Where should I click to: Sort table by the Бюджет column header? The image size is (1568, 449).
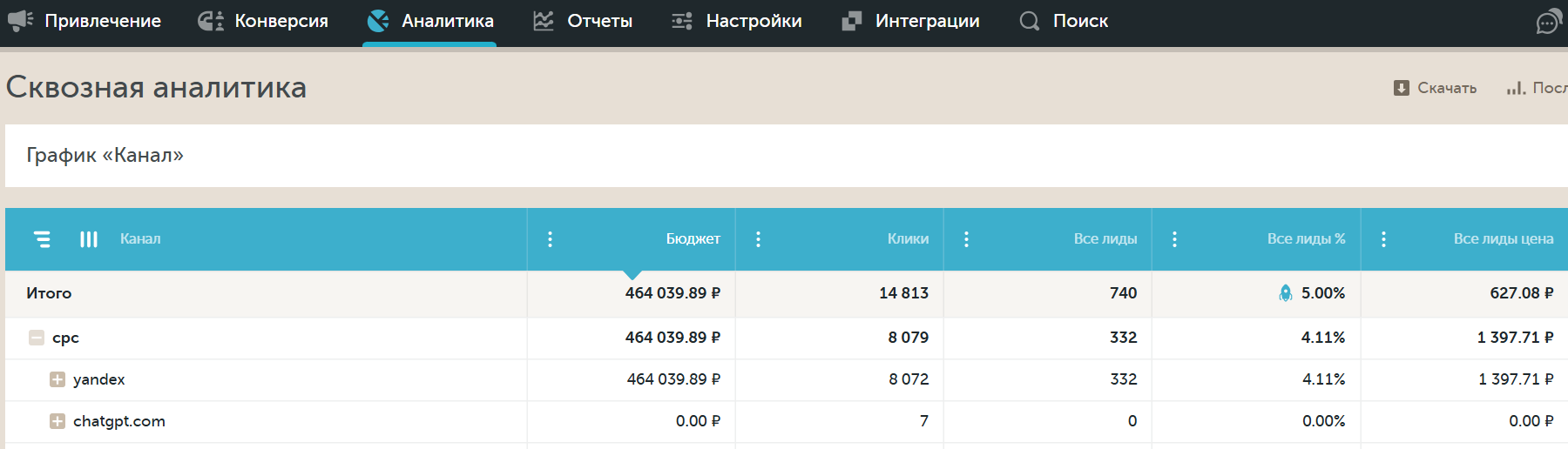tap(693, 239)
